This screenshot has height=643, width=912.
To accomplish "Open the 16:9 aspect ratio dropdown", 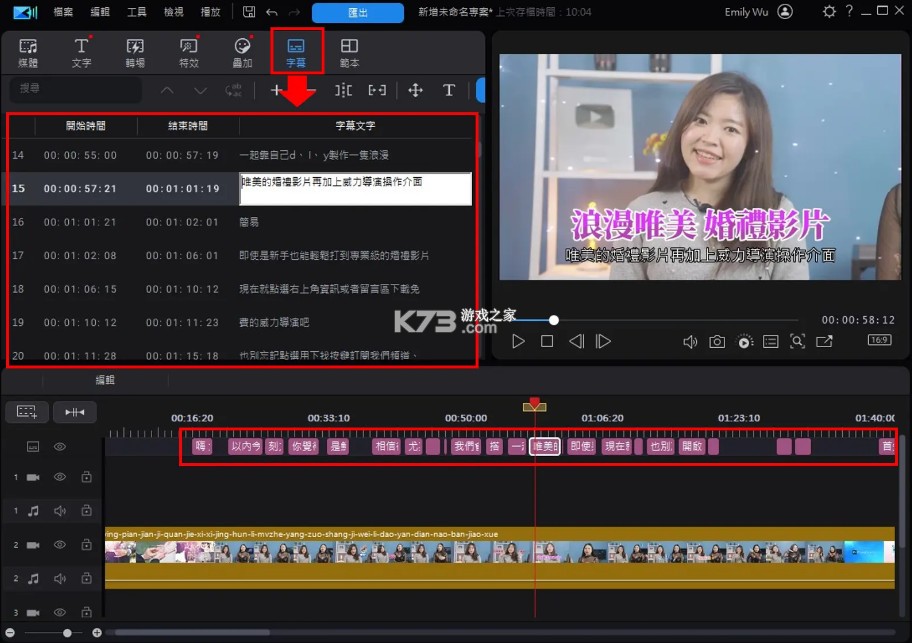I will pos(879,341).
